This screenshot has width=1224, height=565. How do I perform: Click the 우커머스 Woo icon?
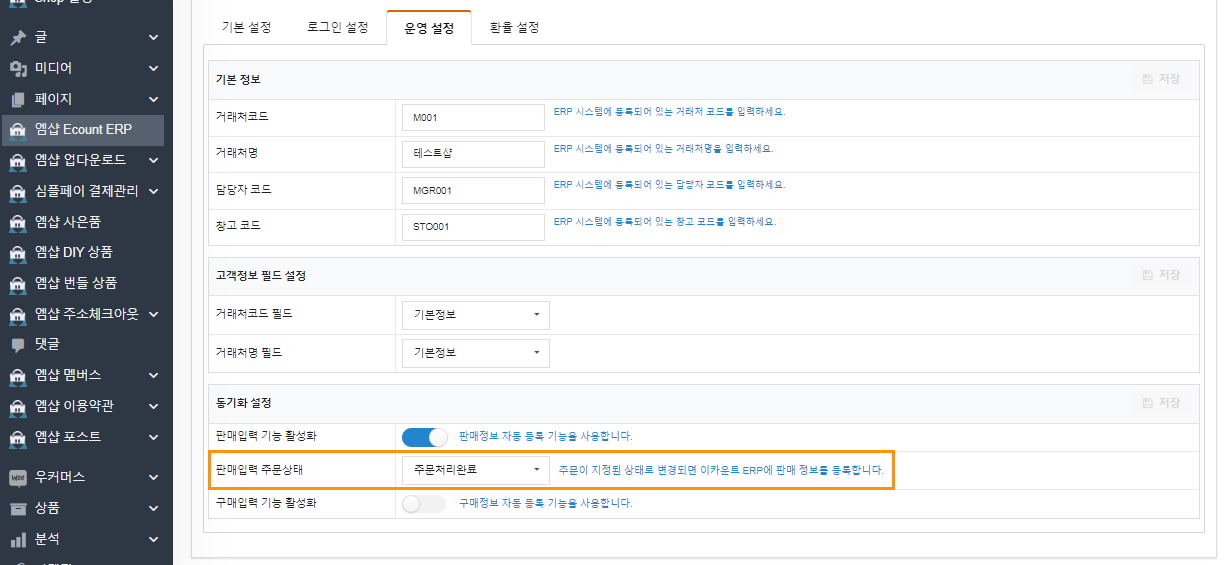17,477
